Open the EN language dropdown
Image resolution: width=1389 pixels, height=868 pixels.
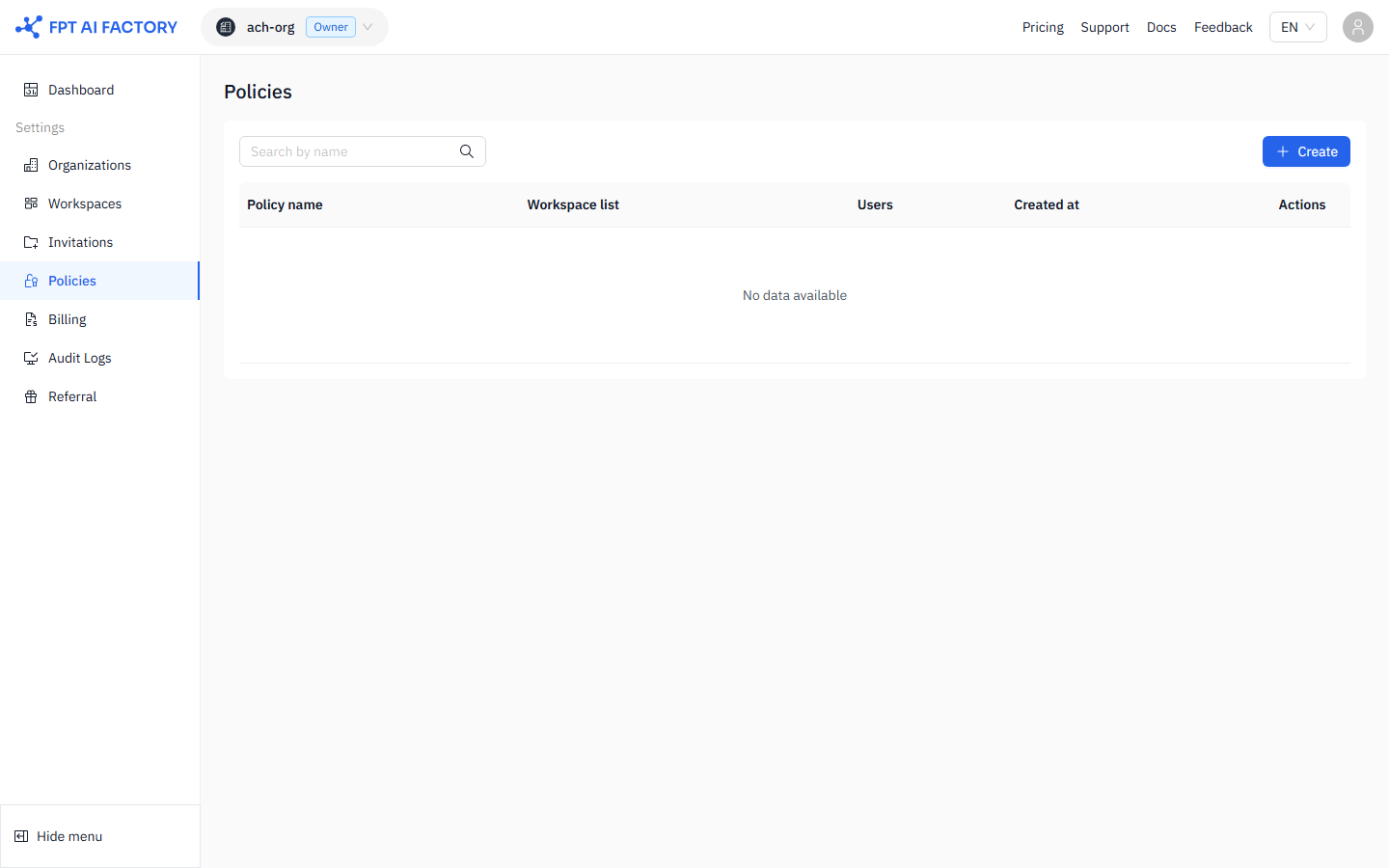[x=1298, y=27]
